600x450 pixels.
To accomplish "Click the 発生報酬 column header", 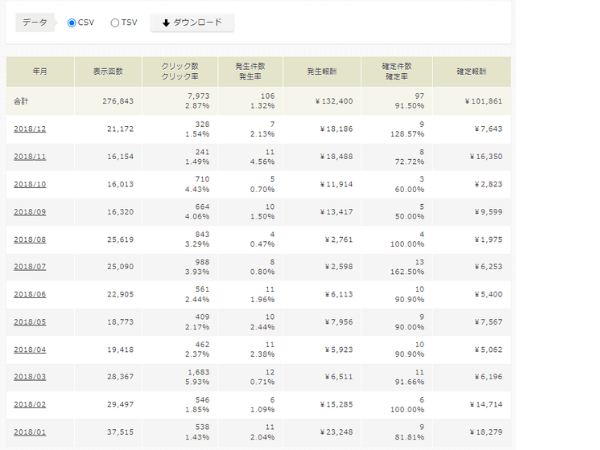I will tap(318, 72).
